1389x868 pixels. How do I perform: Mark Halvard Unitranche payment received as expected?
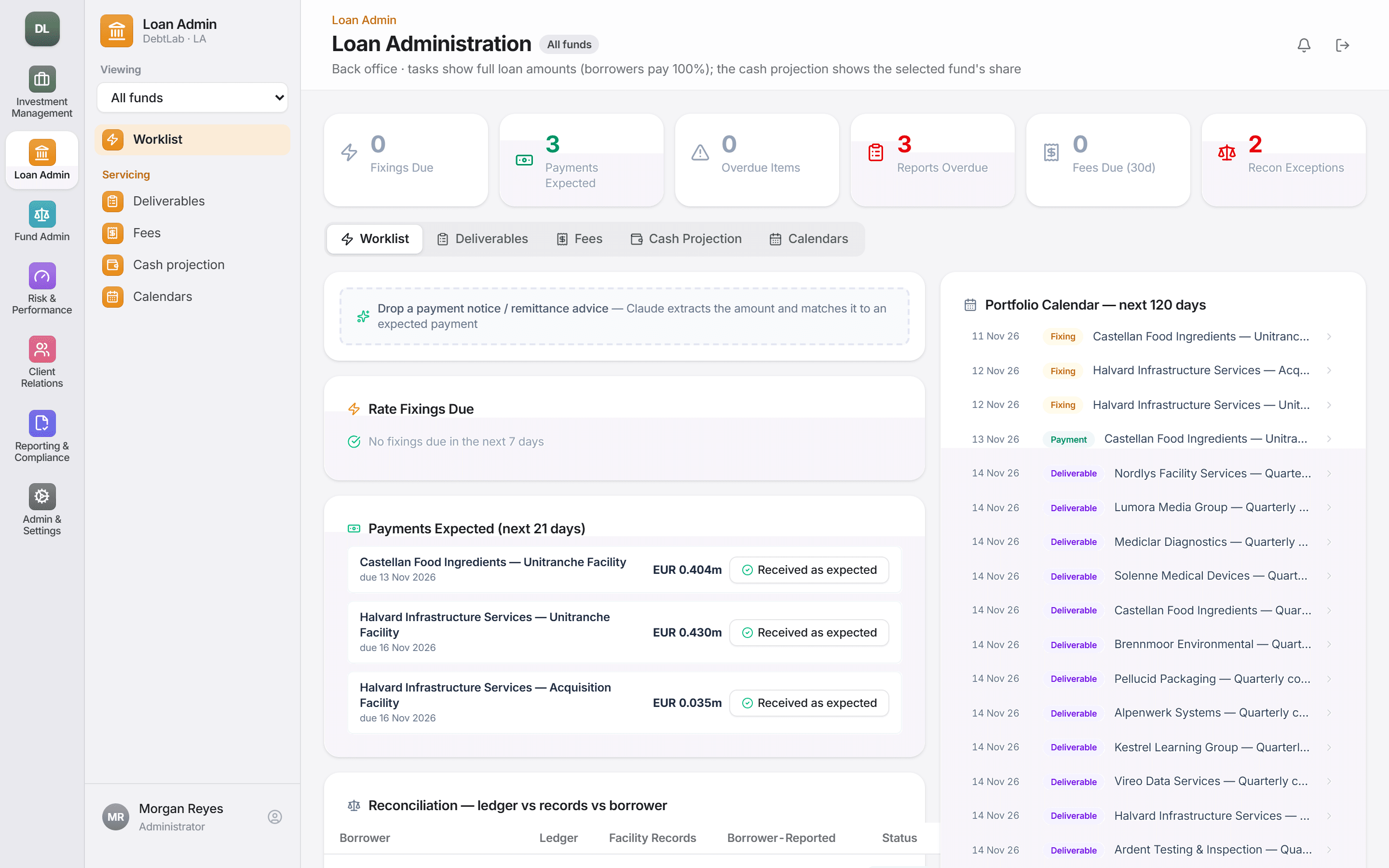click(x=809, y=633)
